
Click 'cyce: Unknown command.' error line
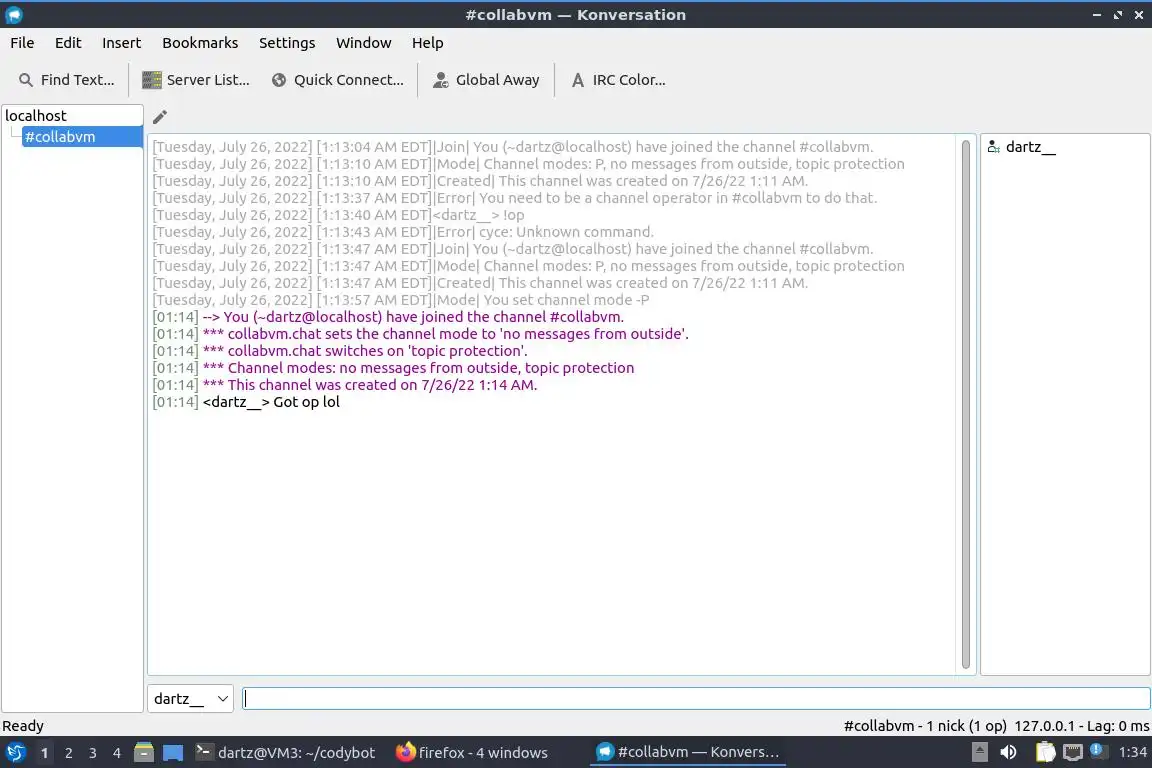(x=403, y=232)
